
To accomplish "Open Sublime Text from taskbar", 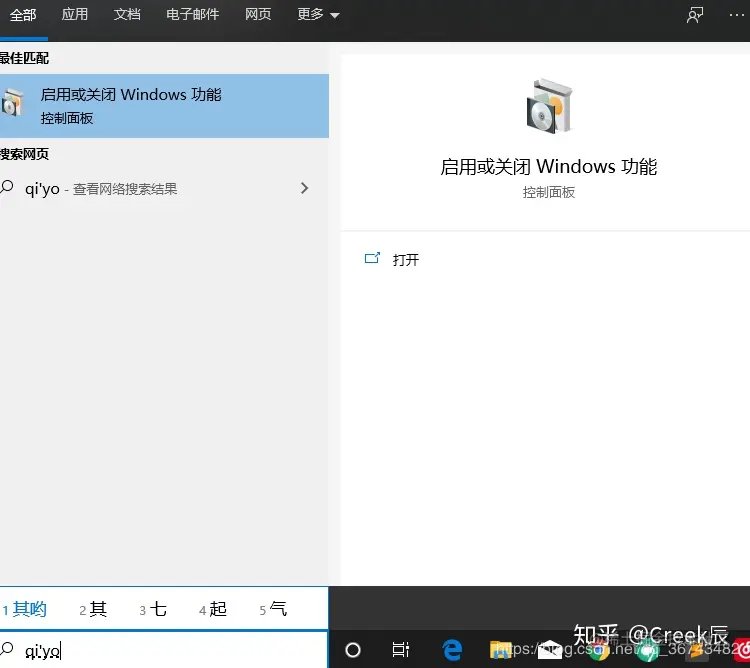I will point(698,651).
